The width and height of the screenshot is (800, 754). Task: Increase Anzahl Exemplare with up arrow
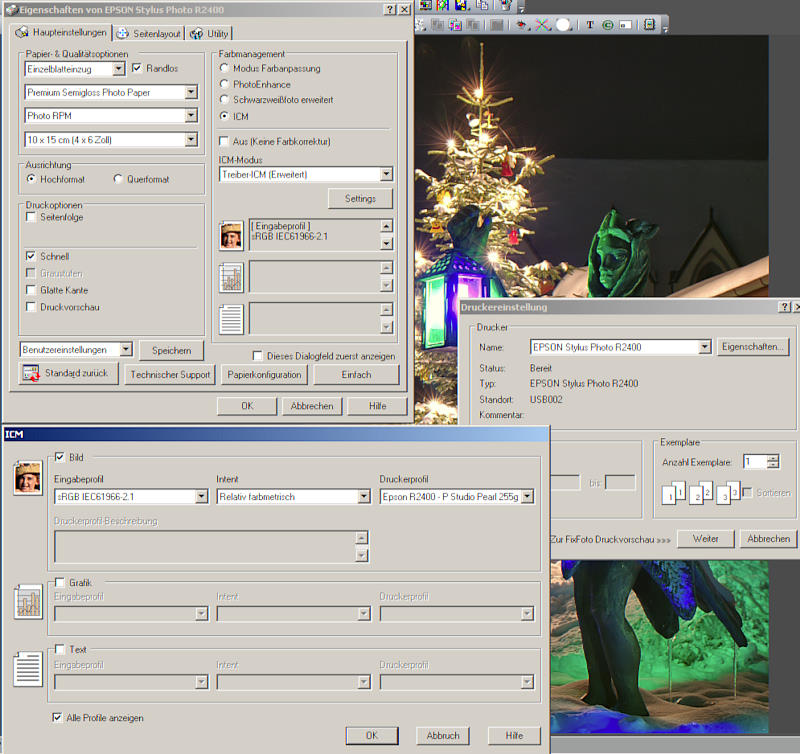pyautogui.click(x=773, y=458)
